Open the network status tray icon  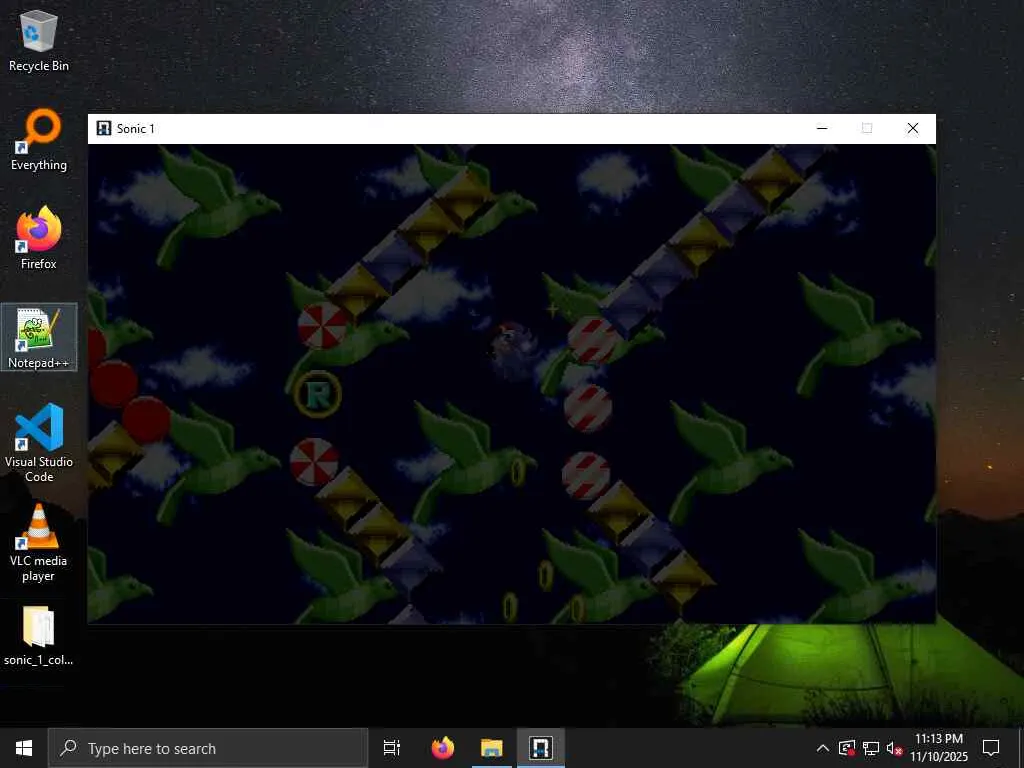click(871, 748)
